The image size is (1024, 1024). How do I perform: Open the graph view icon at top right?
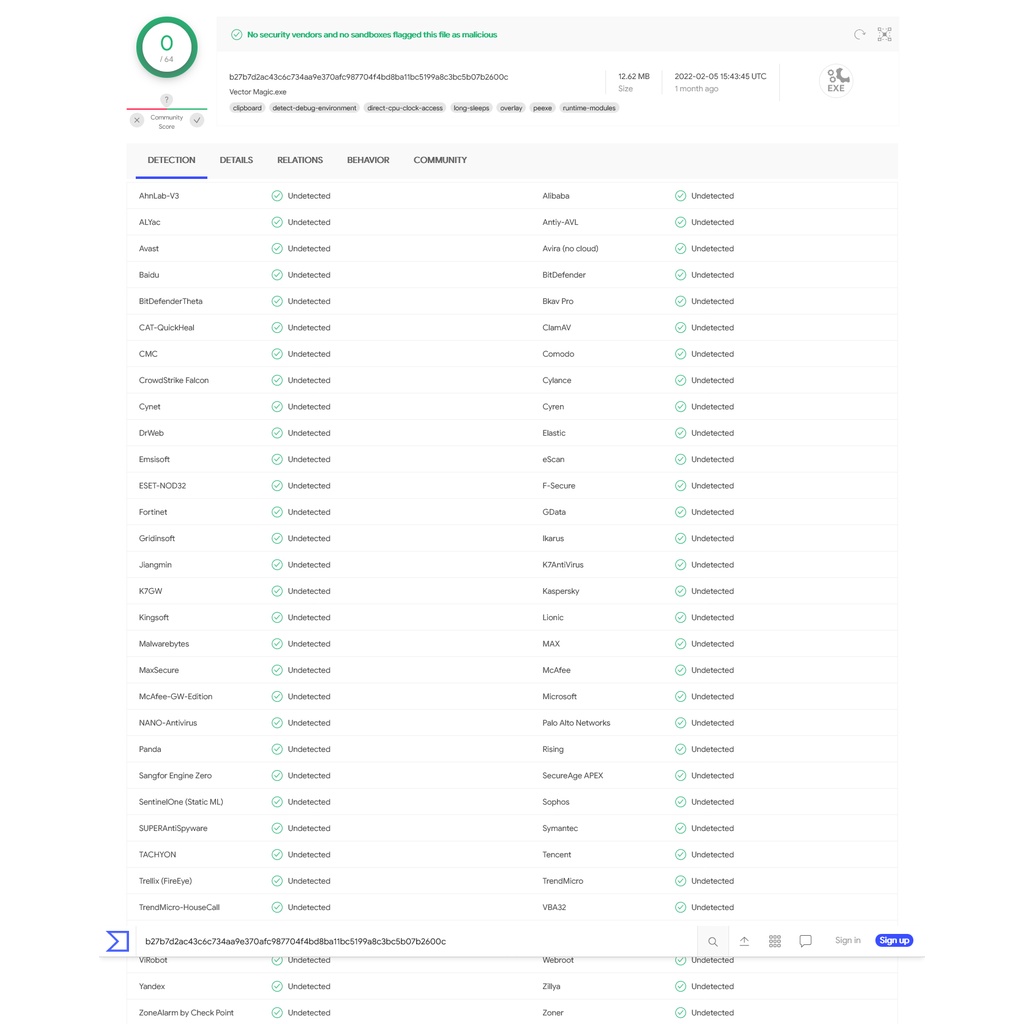click(884, 34)
